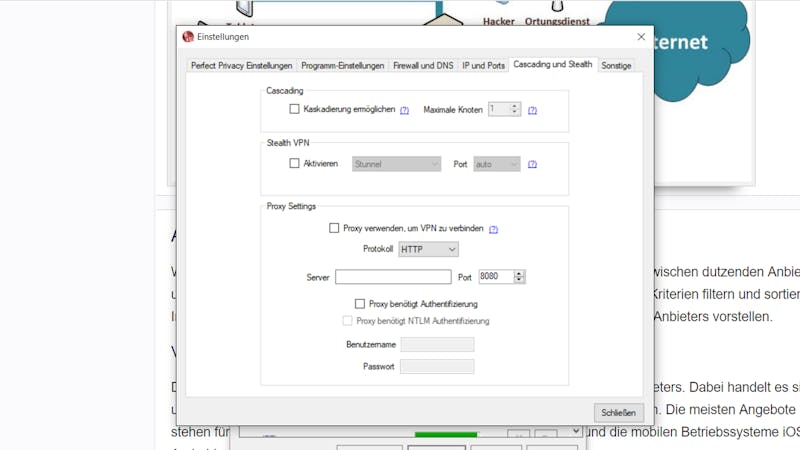
Task: Click the Benutzername input field
Action: [x=437, y=344]
